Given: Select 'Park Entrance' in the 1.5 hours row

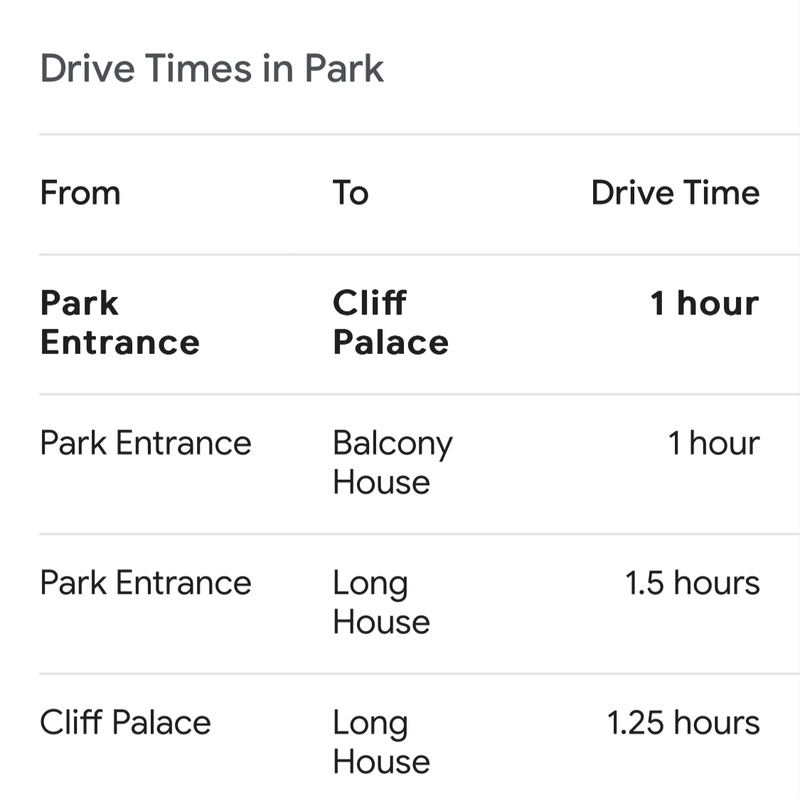Looking at the screenshot, I should point(146,583).
